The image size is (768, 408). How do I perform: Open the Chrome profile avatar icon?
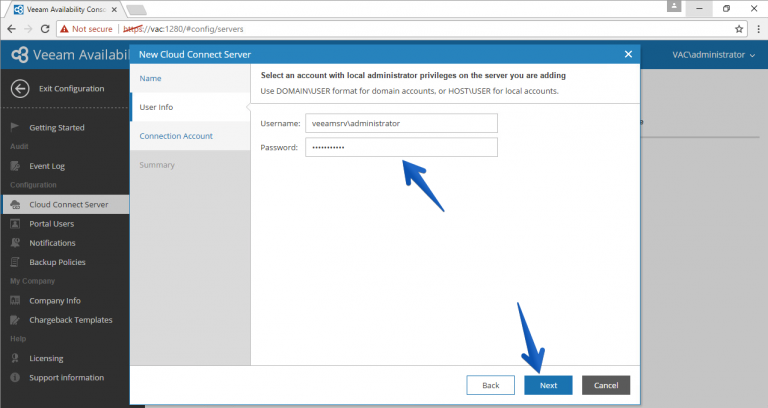coord(674,6)
